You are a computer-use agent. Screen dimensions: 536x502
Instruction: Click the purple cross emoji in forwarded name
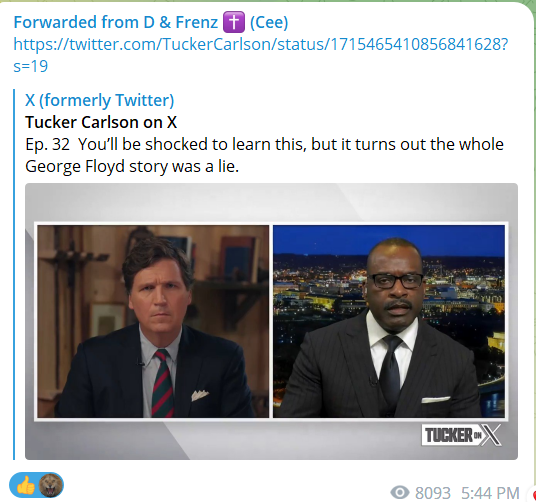tap(234, 22)
